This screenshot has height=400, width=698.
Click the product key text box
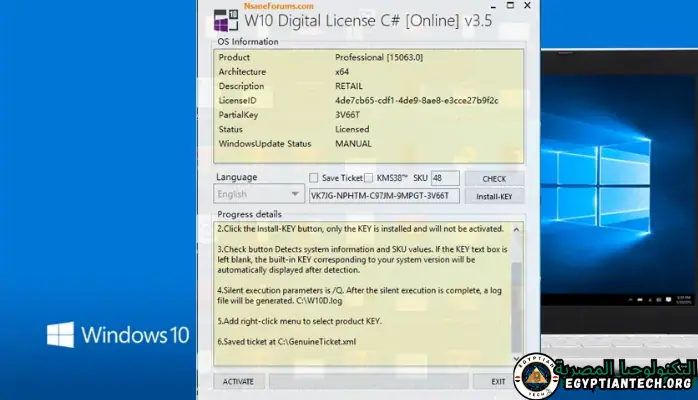click(x=384, y=196)
